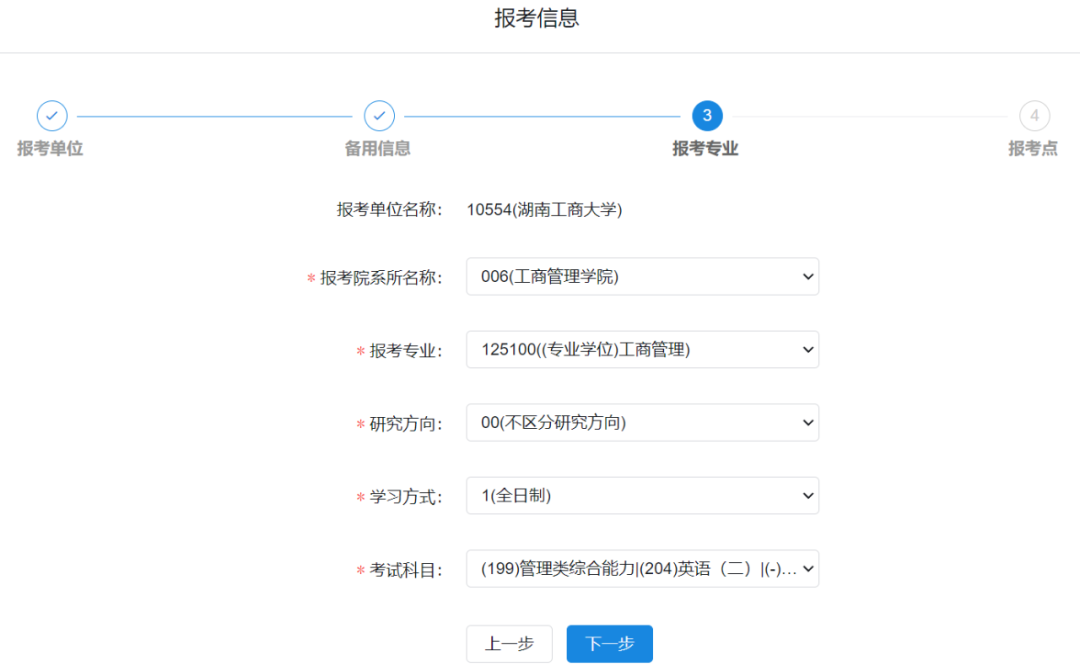Click the checkmark icon for step 报考单位
The image size is (1080, 672).
(x=52, y=116)
